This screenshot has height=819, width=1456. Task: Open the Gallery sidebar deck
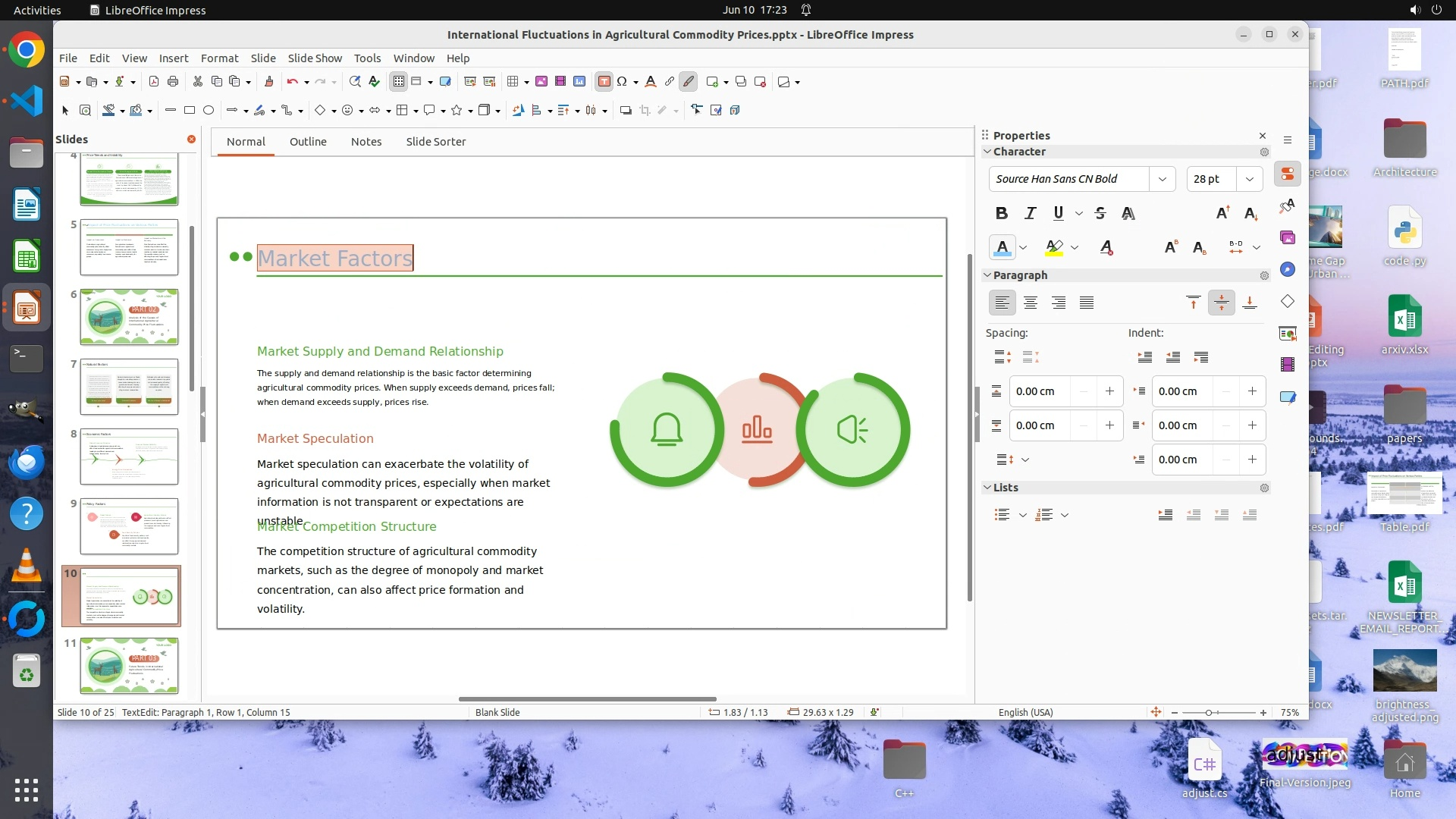click(1288, 237)
